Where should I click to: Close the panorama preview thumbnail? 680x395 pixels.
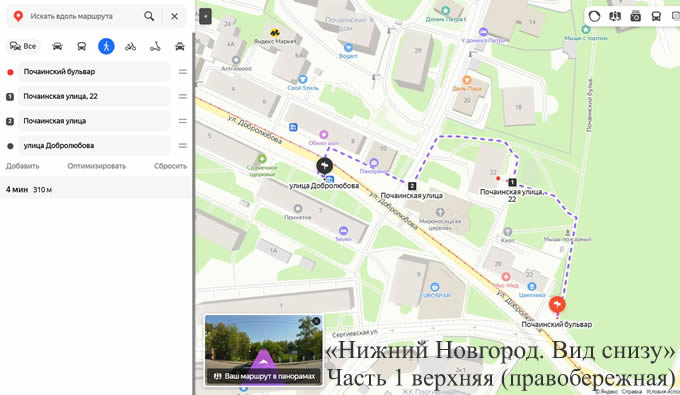tap(316, 321)
